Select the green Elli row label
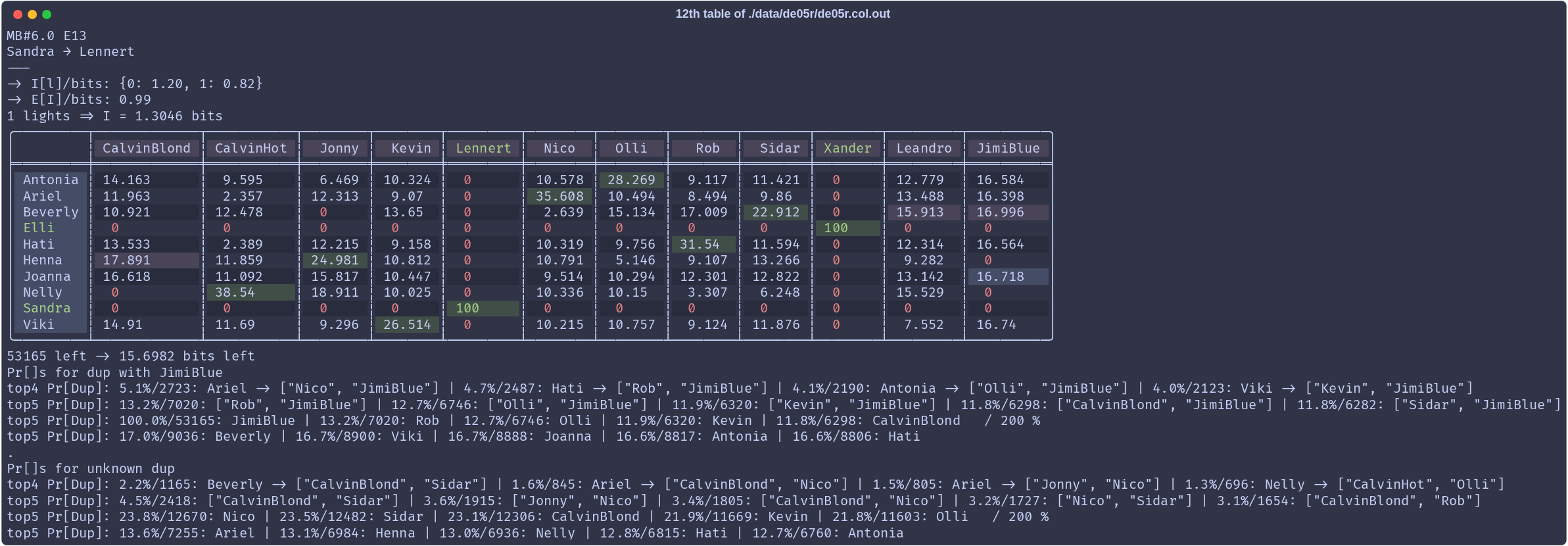This screenshot has height=546, width=1568. pos(39,228)
